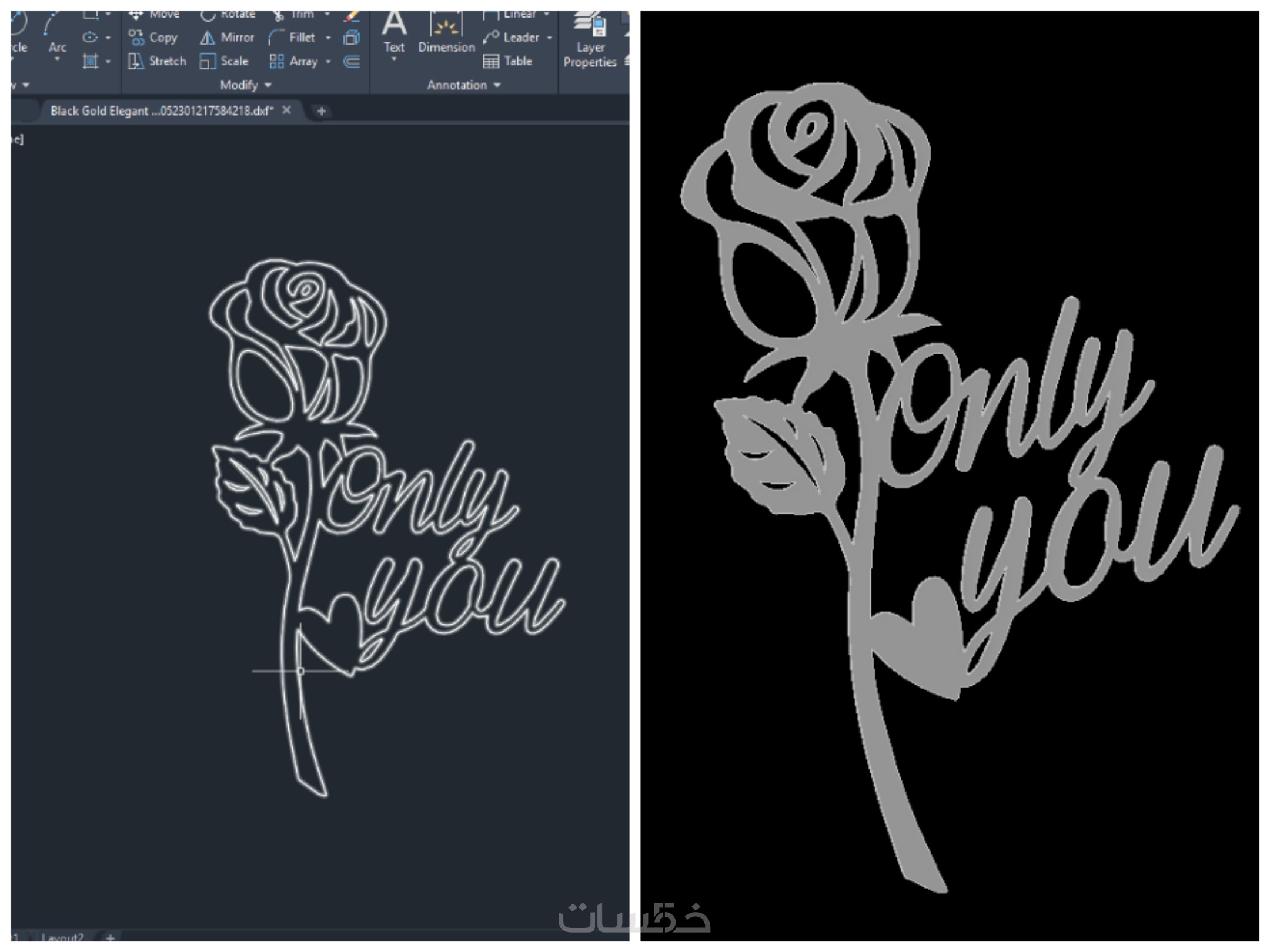1270x952 pixels.
Task: Add a new drawing tab
Action: click(x=321, y=110)
